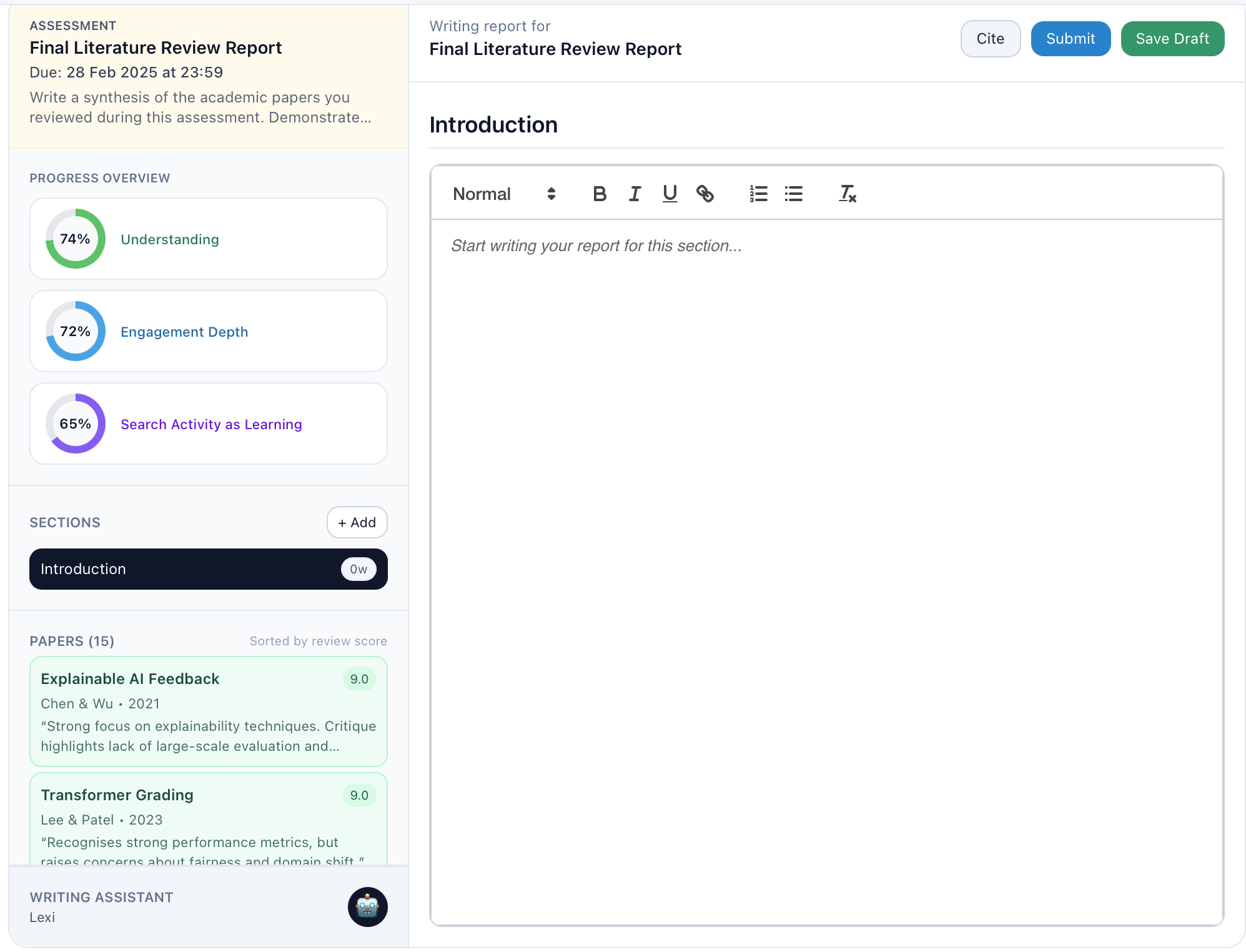
Task: Apply bold formatting in the editor toolbar
Action: point(599,194)
